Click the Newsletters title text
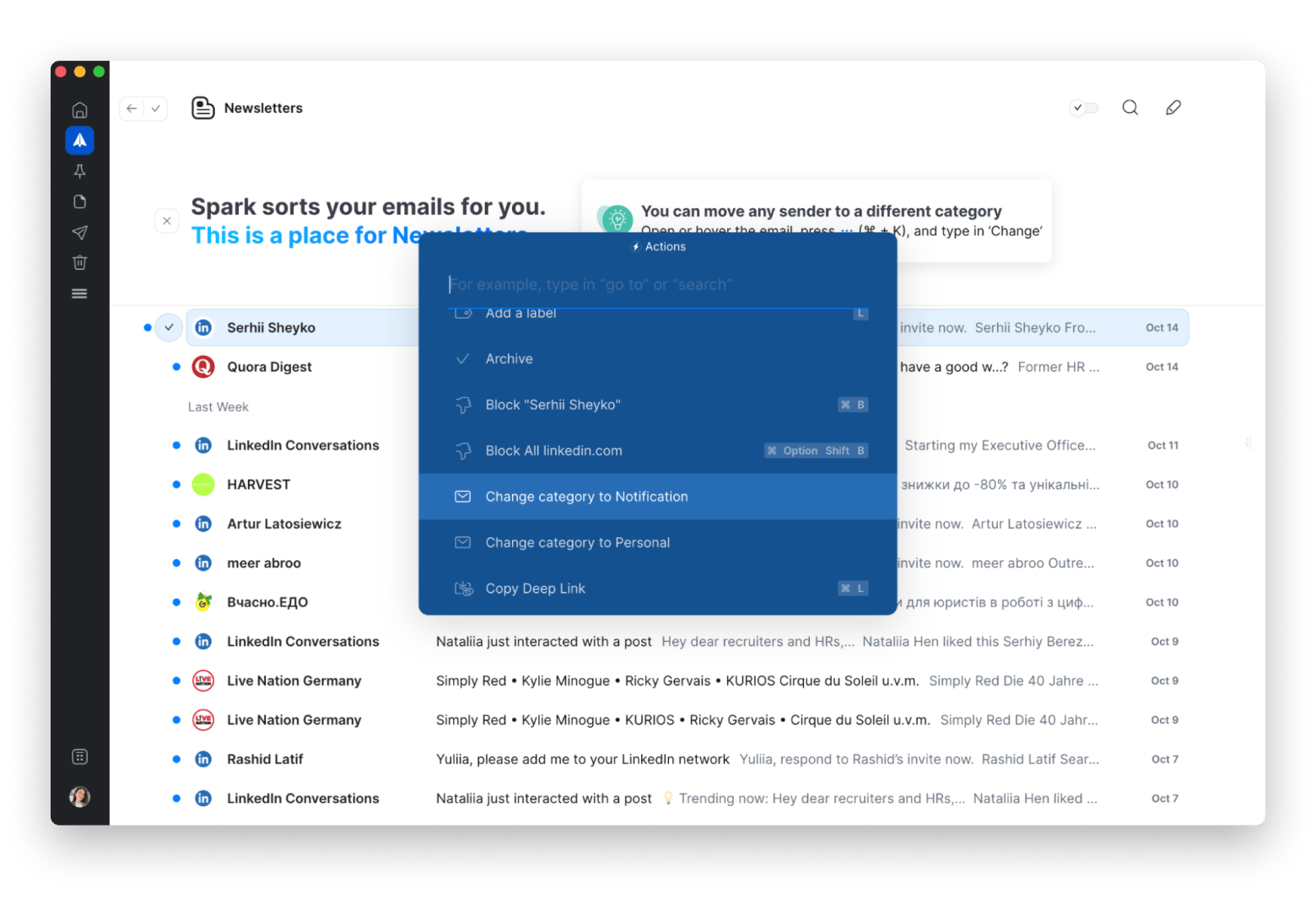Screen dimensions: 1316x904 tap(263, 108)
